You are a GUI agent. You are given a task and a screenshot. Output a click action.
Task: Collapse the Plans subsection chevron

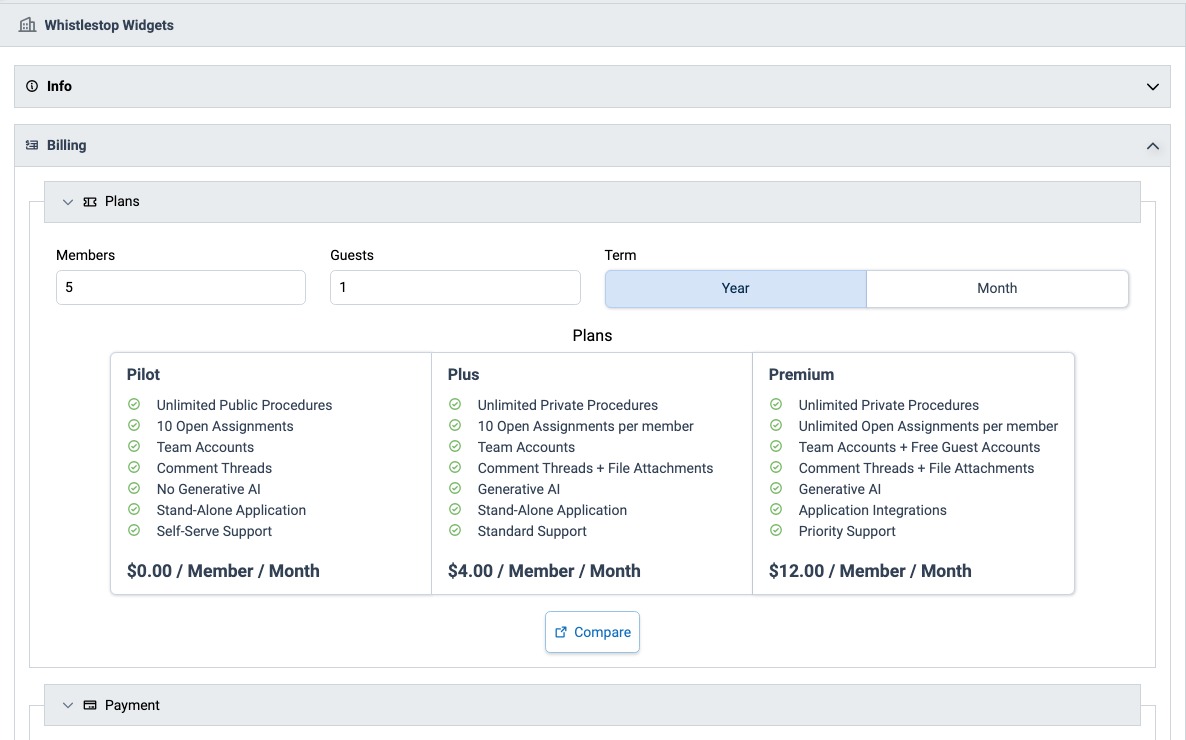click(x=67, y=202)
